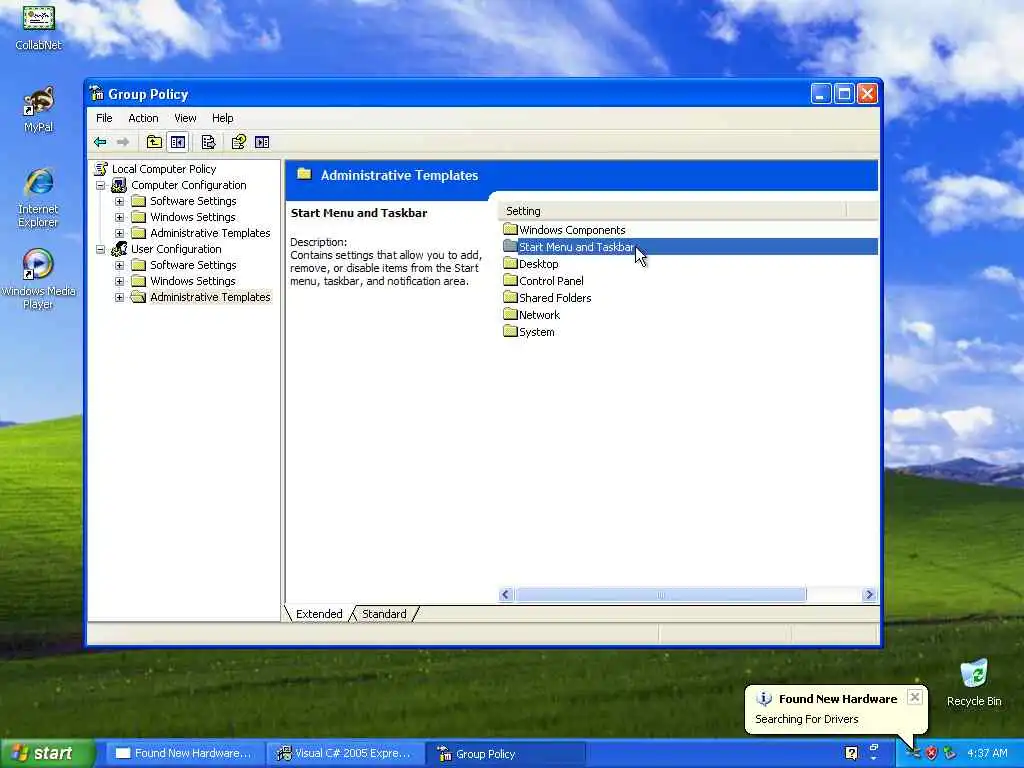This screenshot has width=1024, height=768.
Task: Open the Windows Media Player desktop icon
Action: point(39,279)
